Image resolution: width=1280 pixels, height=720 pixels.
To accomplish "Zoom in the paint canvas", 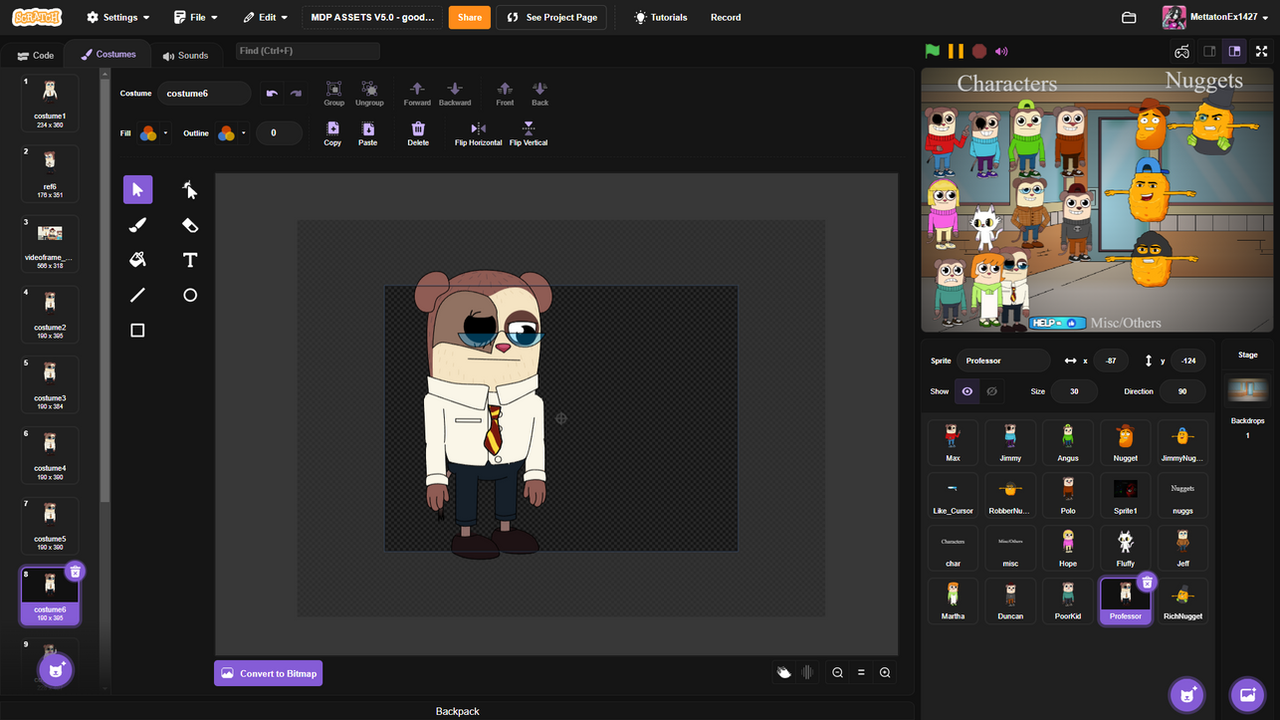I will (885, 673).
